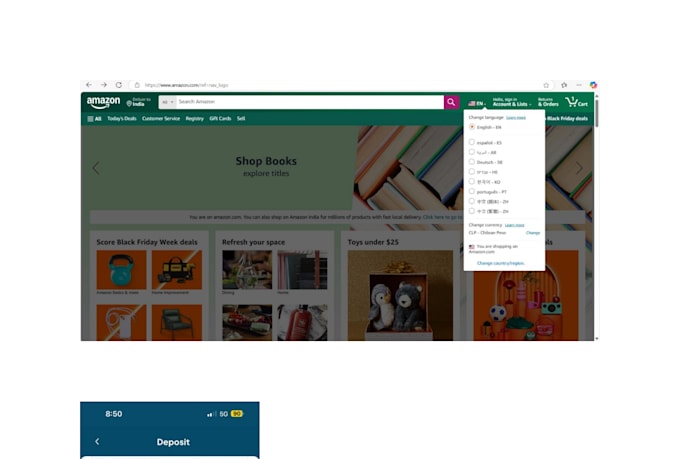Image resolution: width=680 pixels, height=459 pixels.
Task: Open Today's Deals in the nav bar
Action: click(122, 118)
